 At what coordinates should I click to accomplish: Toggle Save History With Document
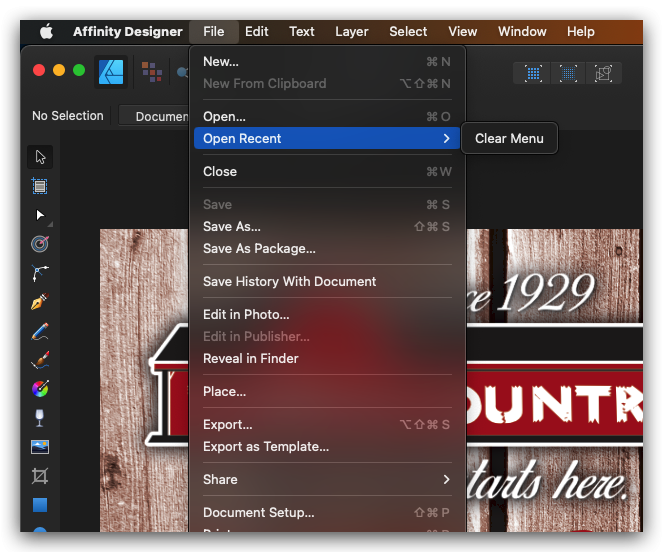(289, 281)
